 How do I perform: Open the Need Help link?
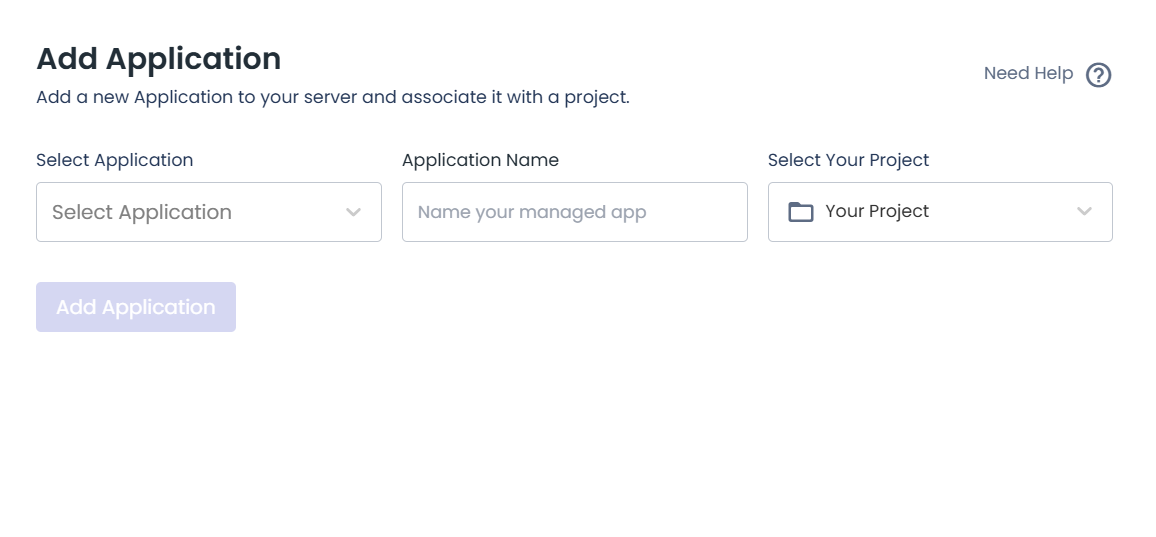click(x=1028, y=74)
